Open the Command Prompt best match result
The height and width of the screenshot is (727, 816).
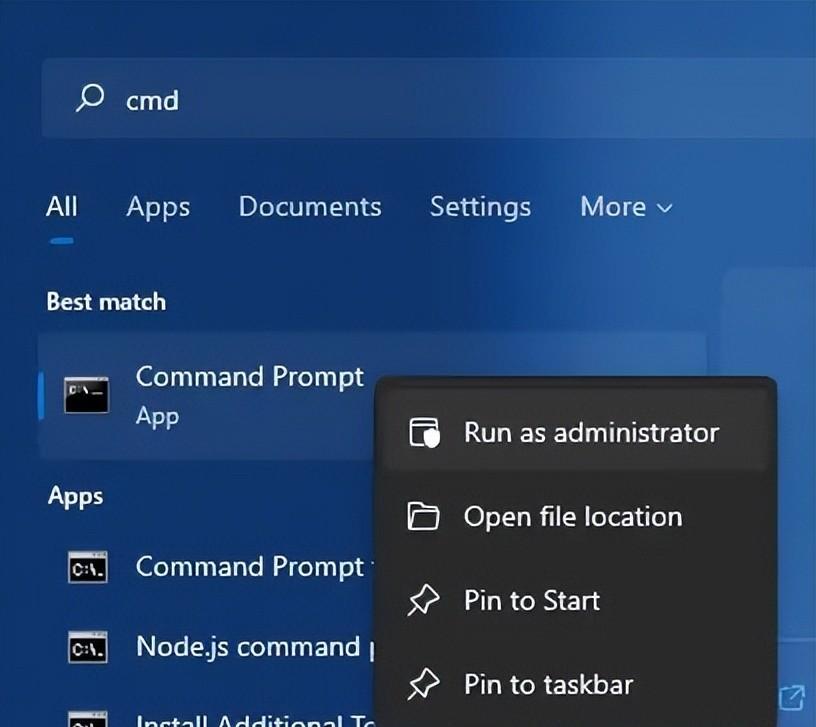pos(207,396)
